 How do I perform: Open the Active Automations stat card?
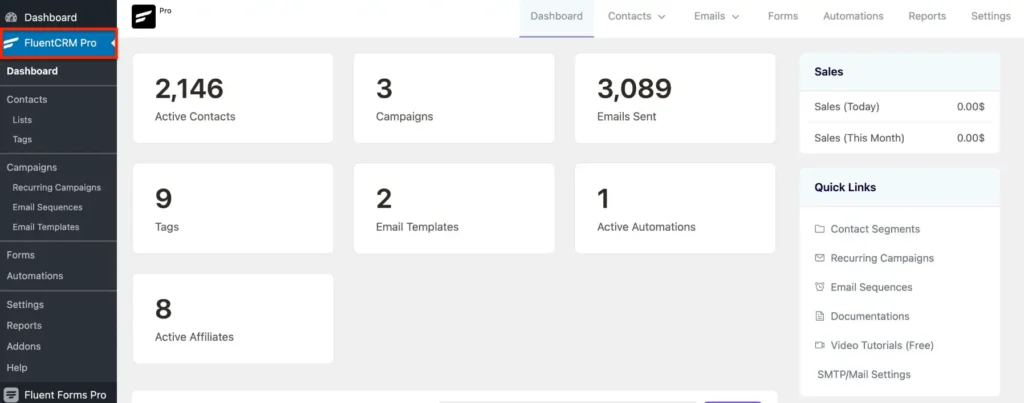[x=675, y=208]
